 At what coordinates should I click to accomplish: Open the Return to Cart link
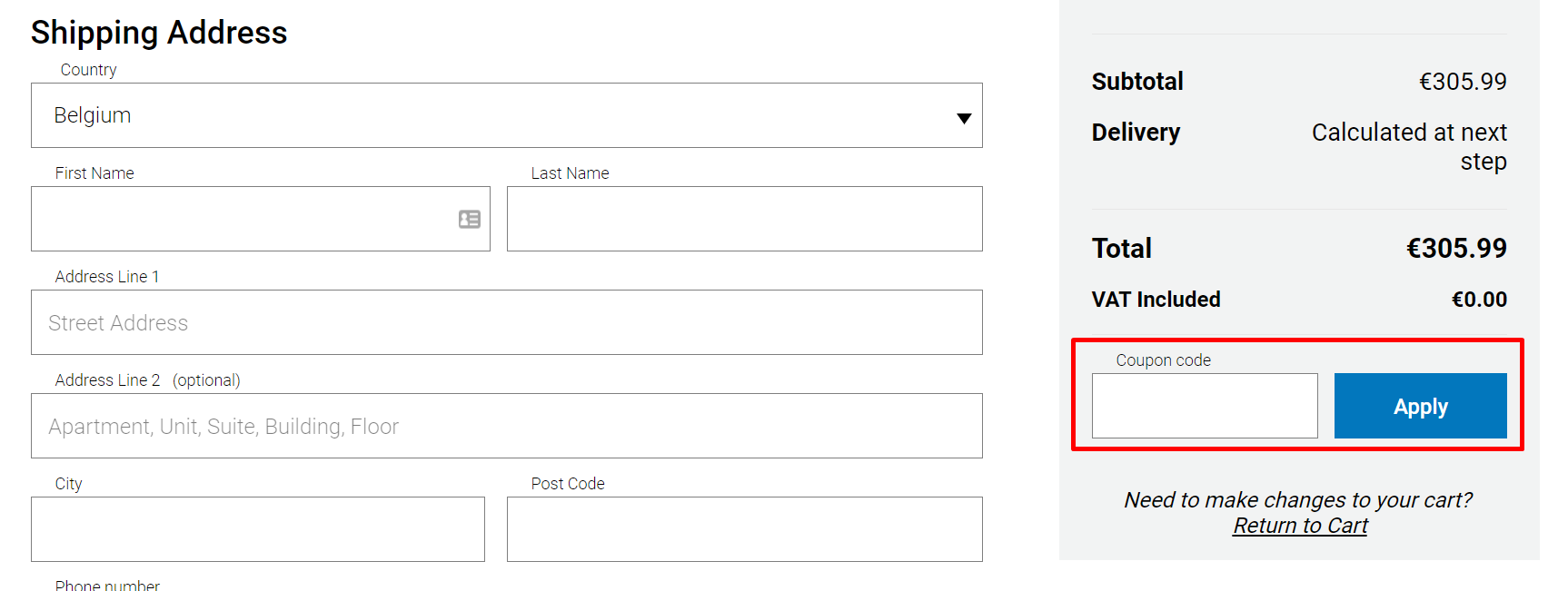tap(1300, 526)
